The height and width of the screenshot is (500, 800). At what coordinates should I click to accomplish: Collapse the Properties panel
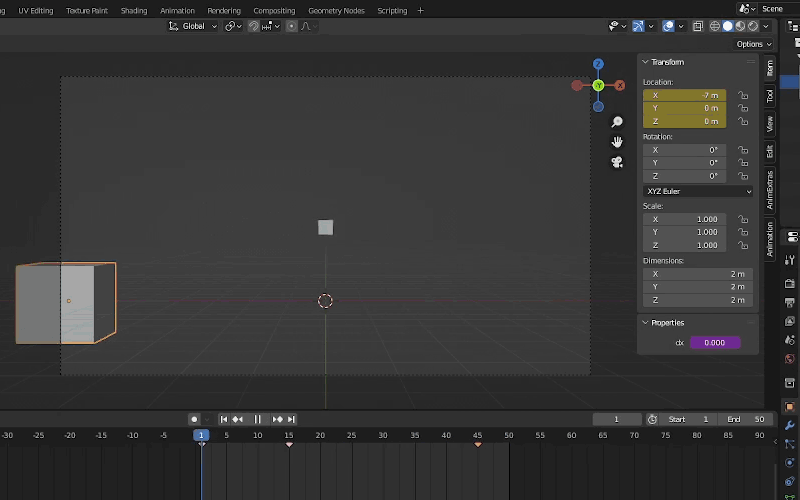click(645, 322)
